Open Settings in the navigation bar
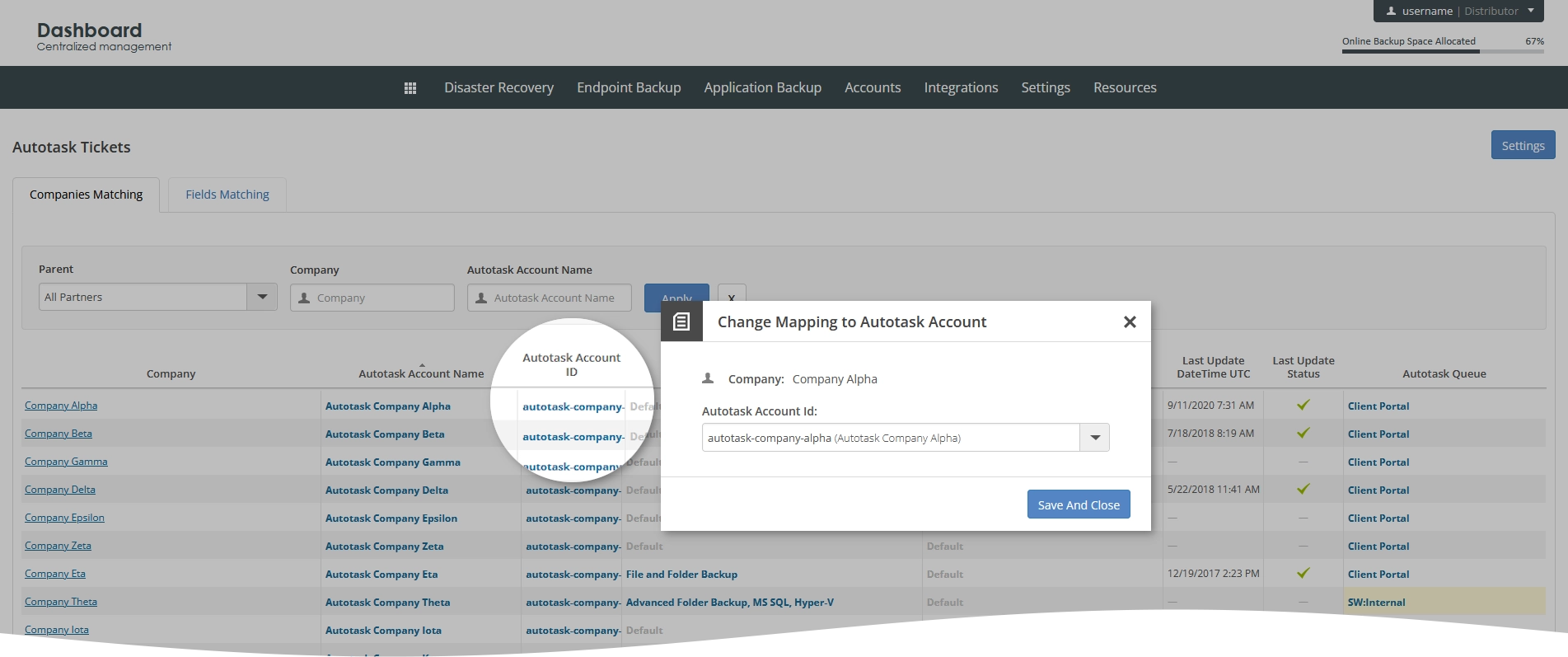 tap(1046, 87)
